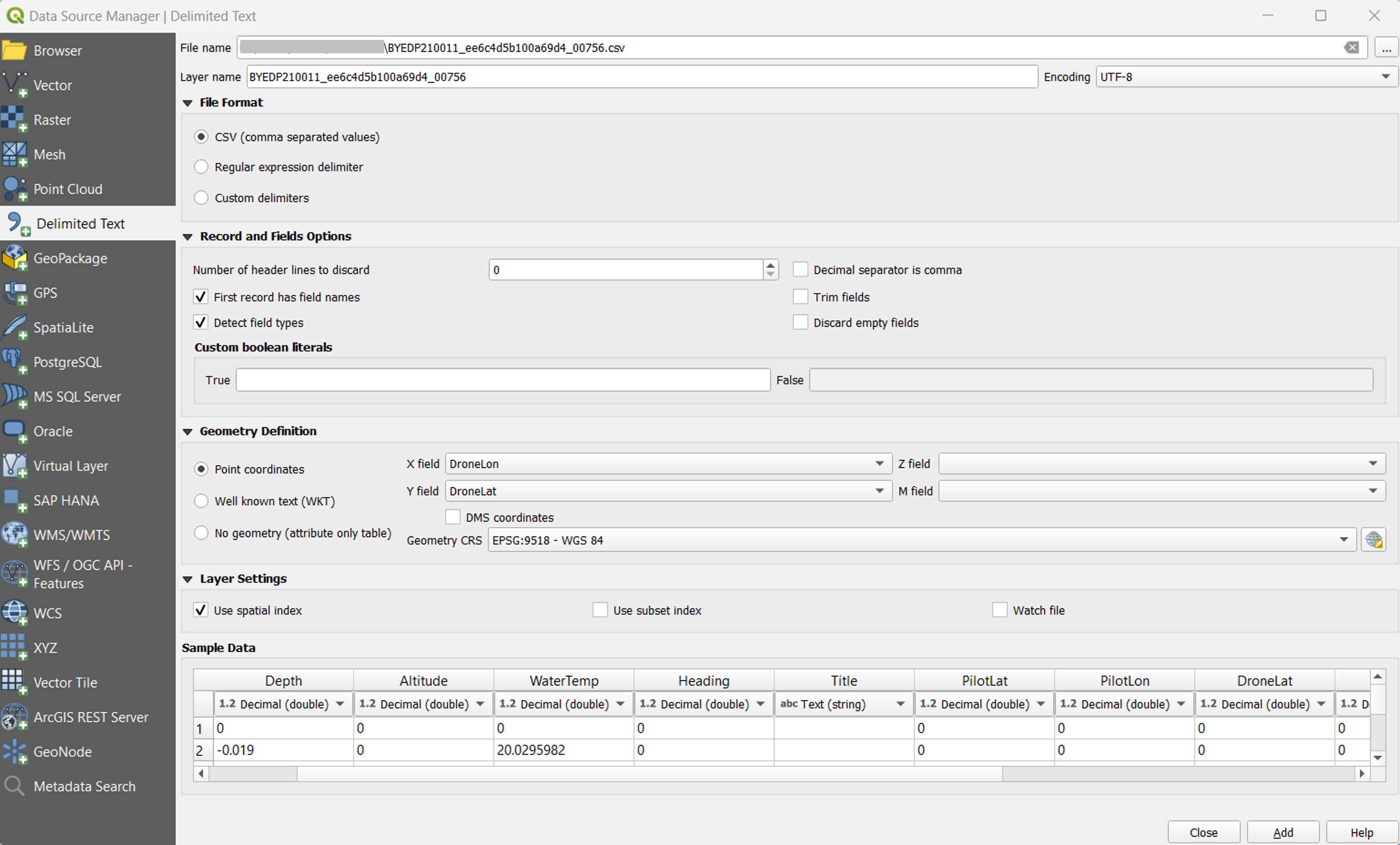Toggle Use spatial index checkbox

201,610
